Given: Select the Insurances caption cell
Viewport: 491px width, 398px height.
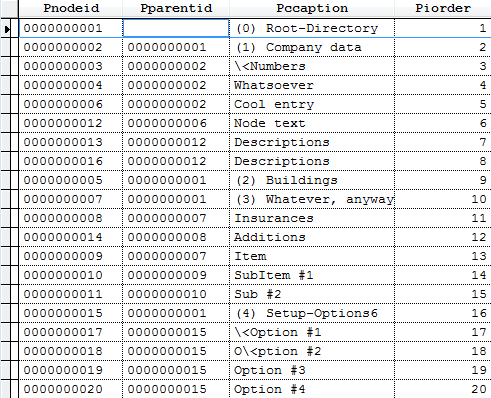Looking at the screenshot, I should click(312, 218).
